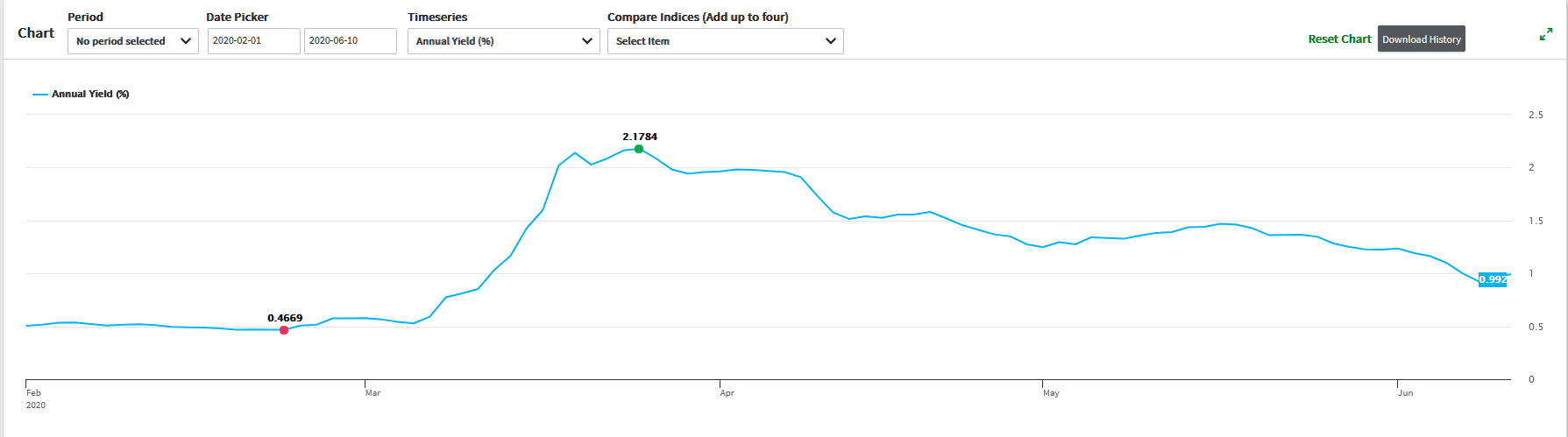This screenshot has height=437, width=1568.
Task: Open the Compare Indices dropdown
Action: (x=726, y=41)
